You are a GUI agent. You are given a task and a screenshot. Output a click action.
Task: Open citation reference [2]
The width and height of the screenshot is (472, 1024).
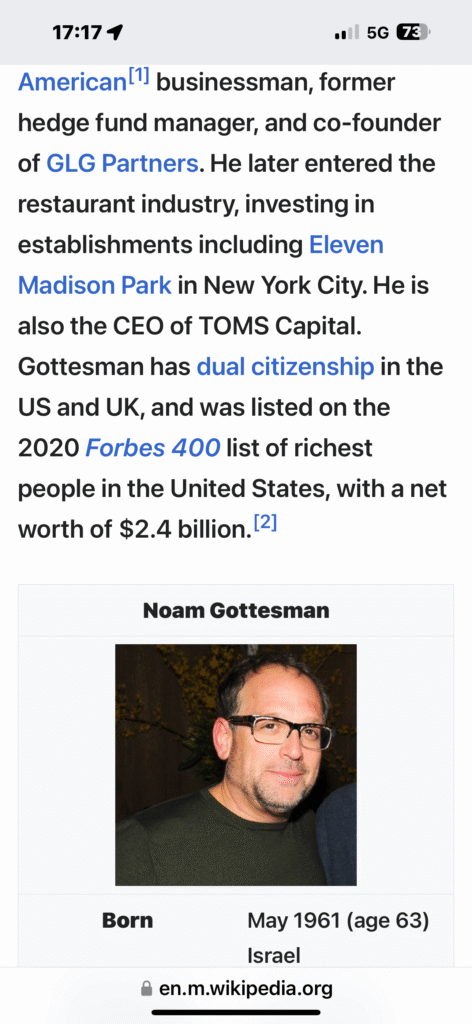[x=266, y=525]
